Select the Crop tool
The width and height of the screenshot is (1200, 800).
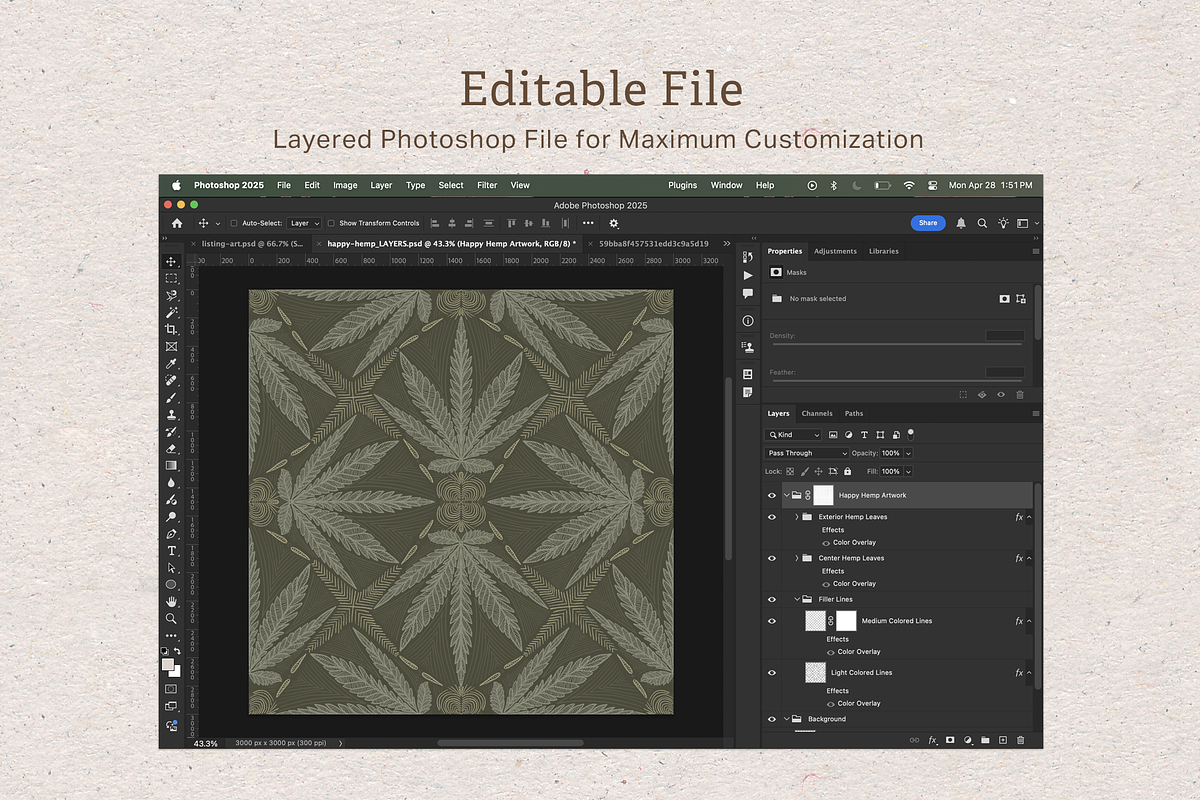point(171,329)
